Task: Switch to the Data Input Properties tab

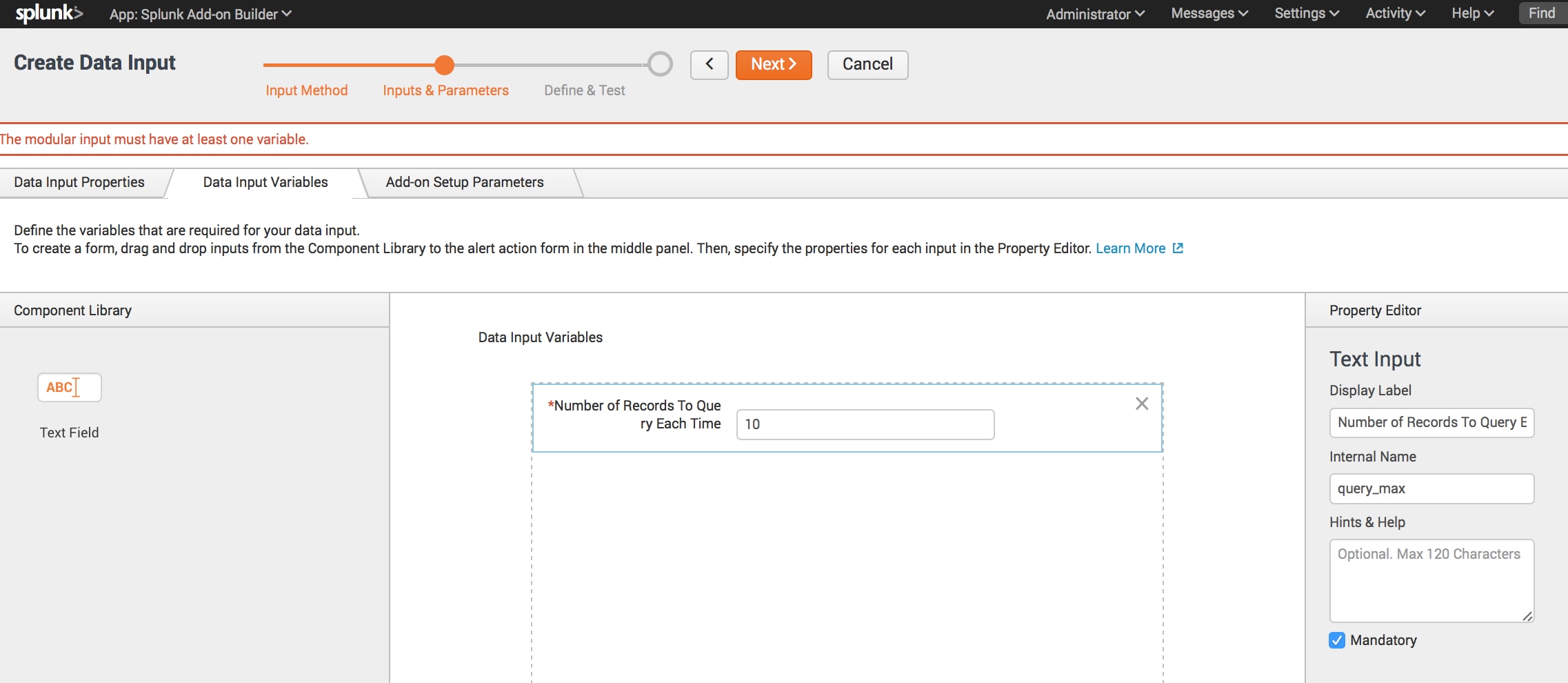Action: (x=79, y=182)
